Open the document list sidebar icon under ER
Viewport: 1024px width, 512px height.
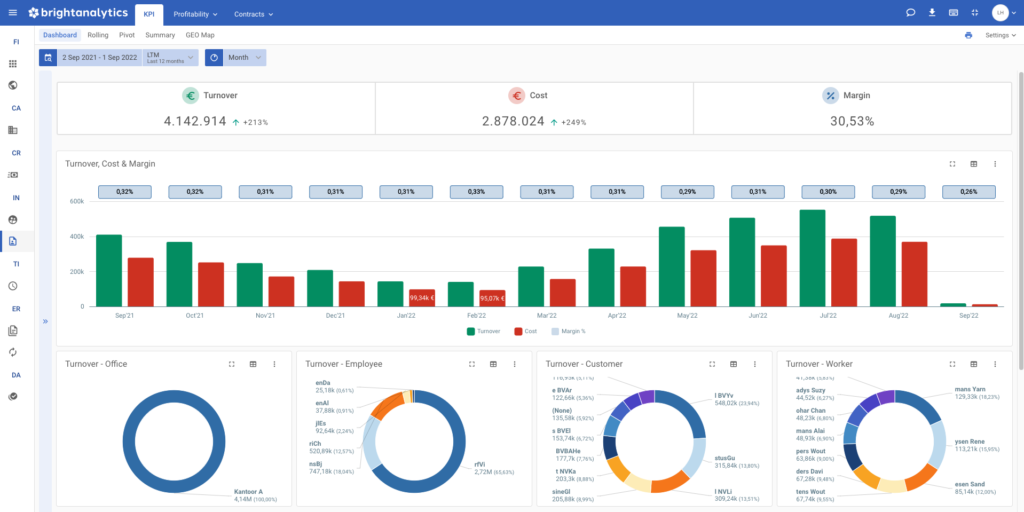(x=12, y=330)
